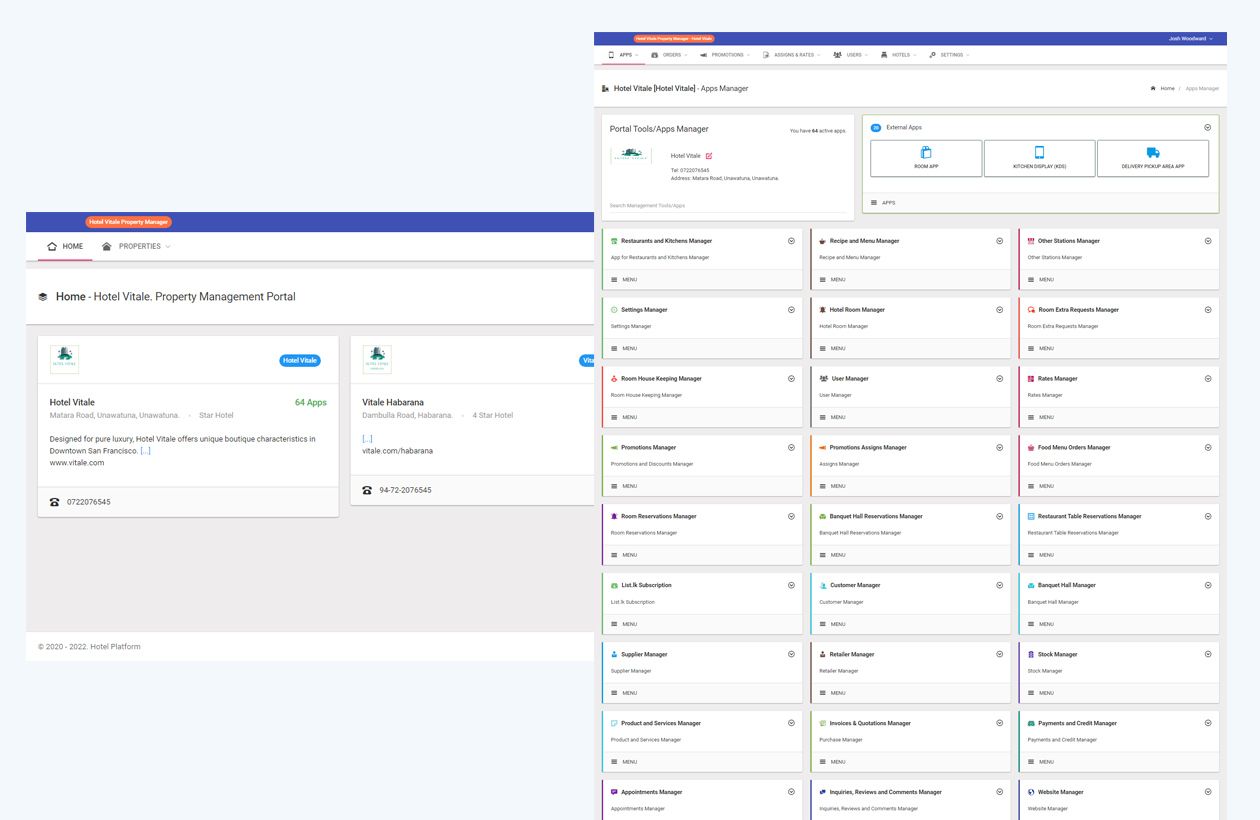The width and height of the screenshot is (1260, 820).
Task: Expand the Recipe and Menu Manager chevron
Action: (999, 241)
